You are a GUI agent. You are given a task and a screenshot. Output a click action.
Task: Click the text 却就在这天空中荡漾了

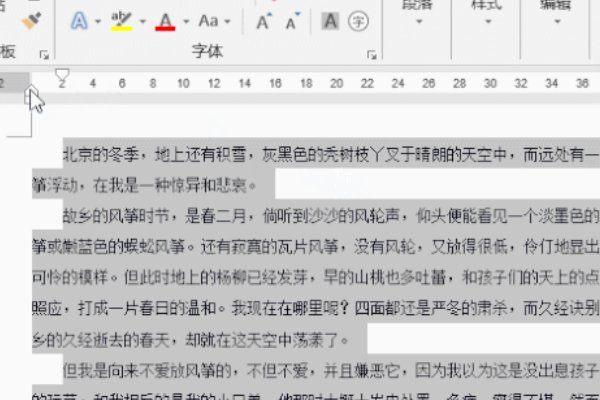click(261, 340)
